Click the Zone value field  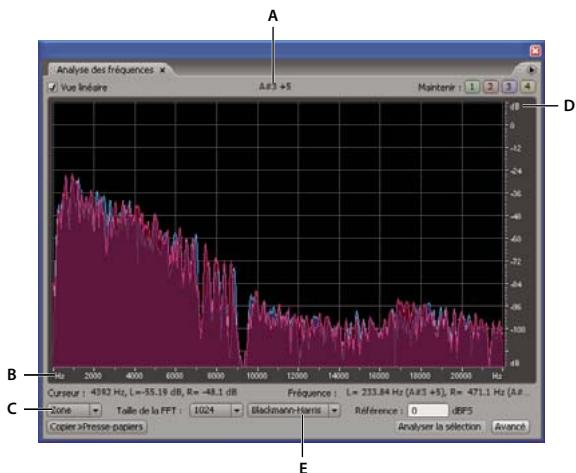tap(69, 410)
